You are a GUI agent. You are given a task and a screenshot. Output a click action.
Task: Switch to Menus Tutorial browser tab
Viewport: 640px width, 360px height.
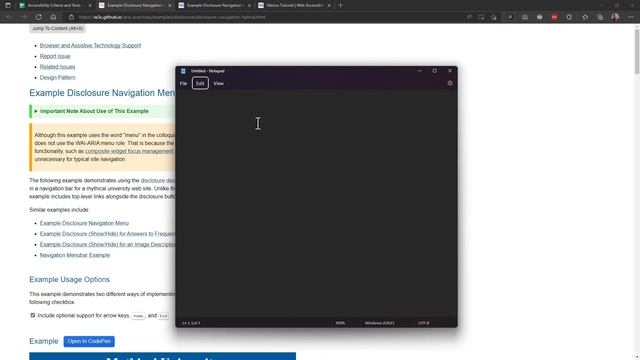294,5
